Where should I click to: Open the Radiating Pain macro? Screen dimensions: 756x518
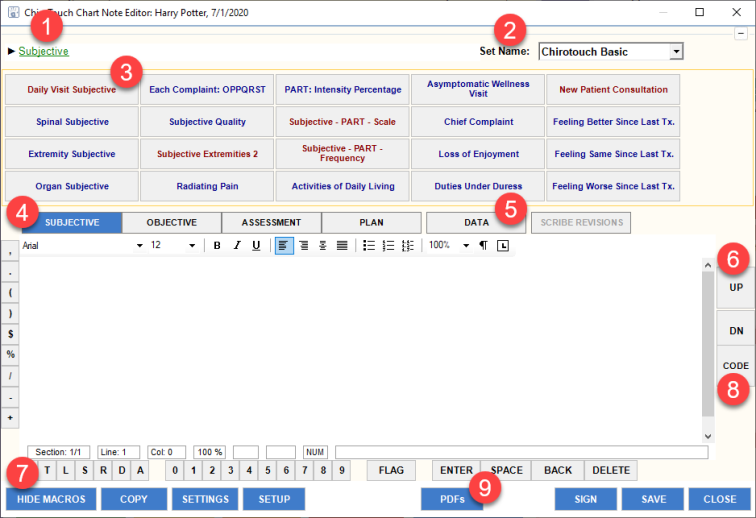207,186
